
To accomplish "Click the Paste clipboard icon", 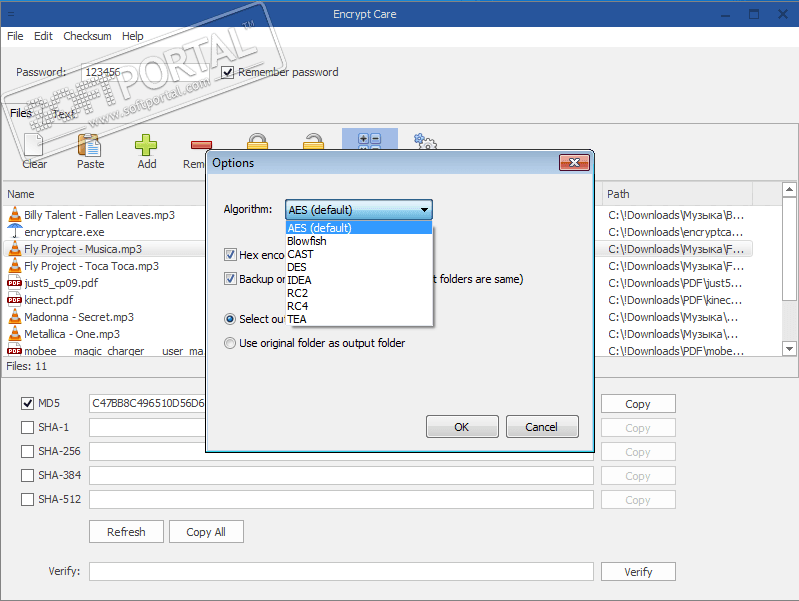I will coord(90,145).
